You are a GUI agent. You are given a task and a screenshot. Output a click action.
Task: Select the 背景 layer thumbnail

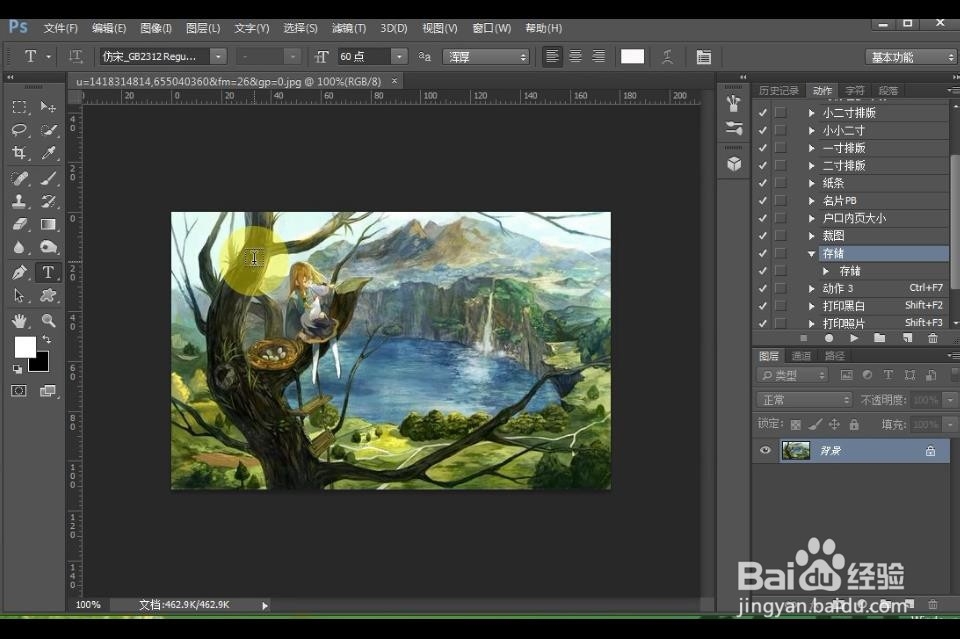pyautogui.click(x=796, y=450)
